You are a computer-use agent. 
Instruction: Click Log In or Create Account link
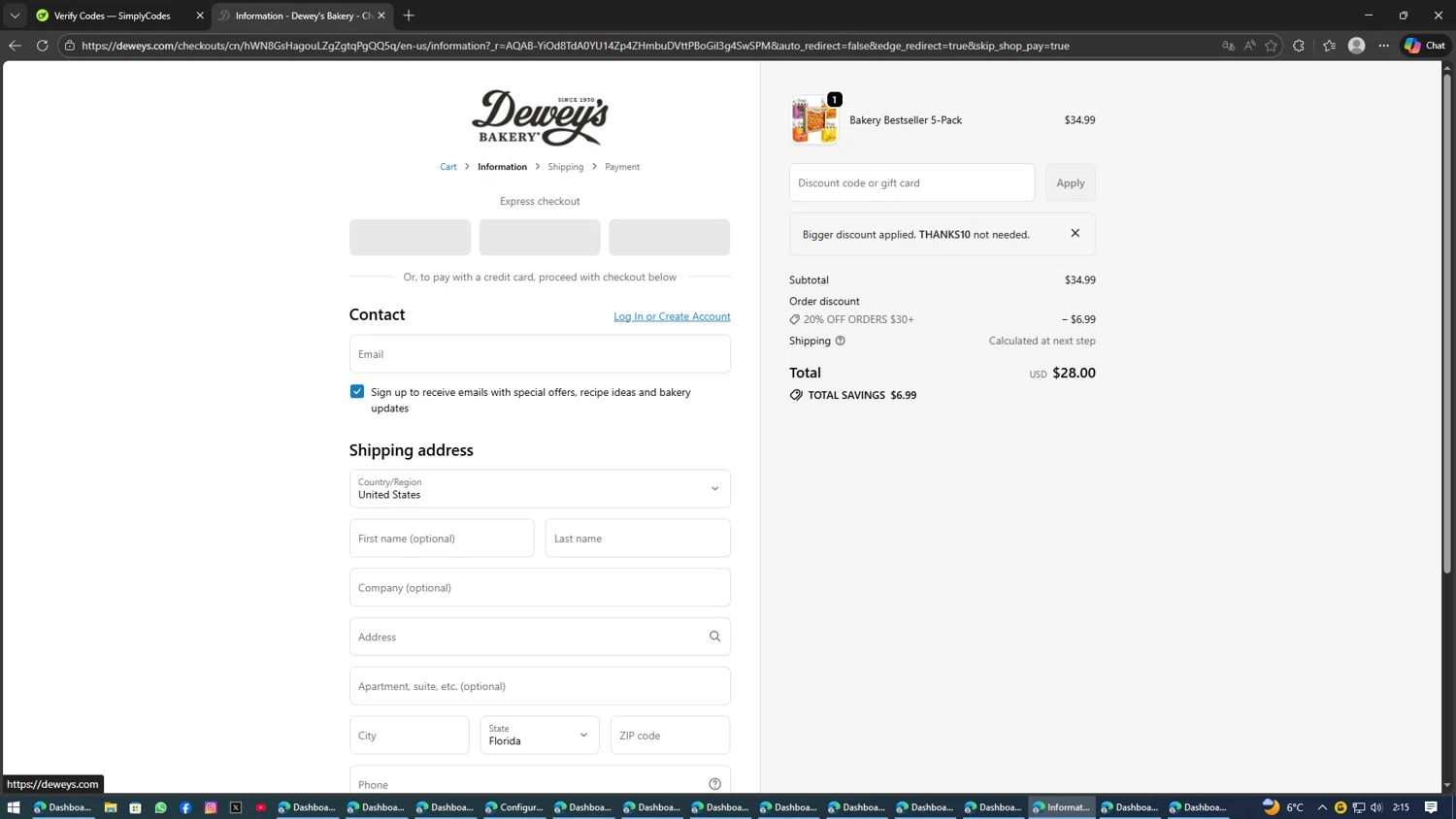click(x=672, y=316)
